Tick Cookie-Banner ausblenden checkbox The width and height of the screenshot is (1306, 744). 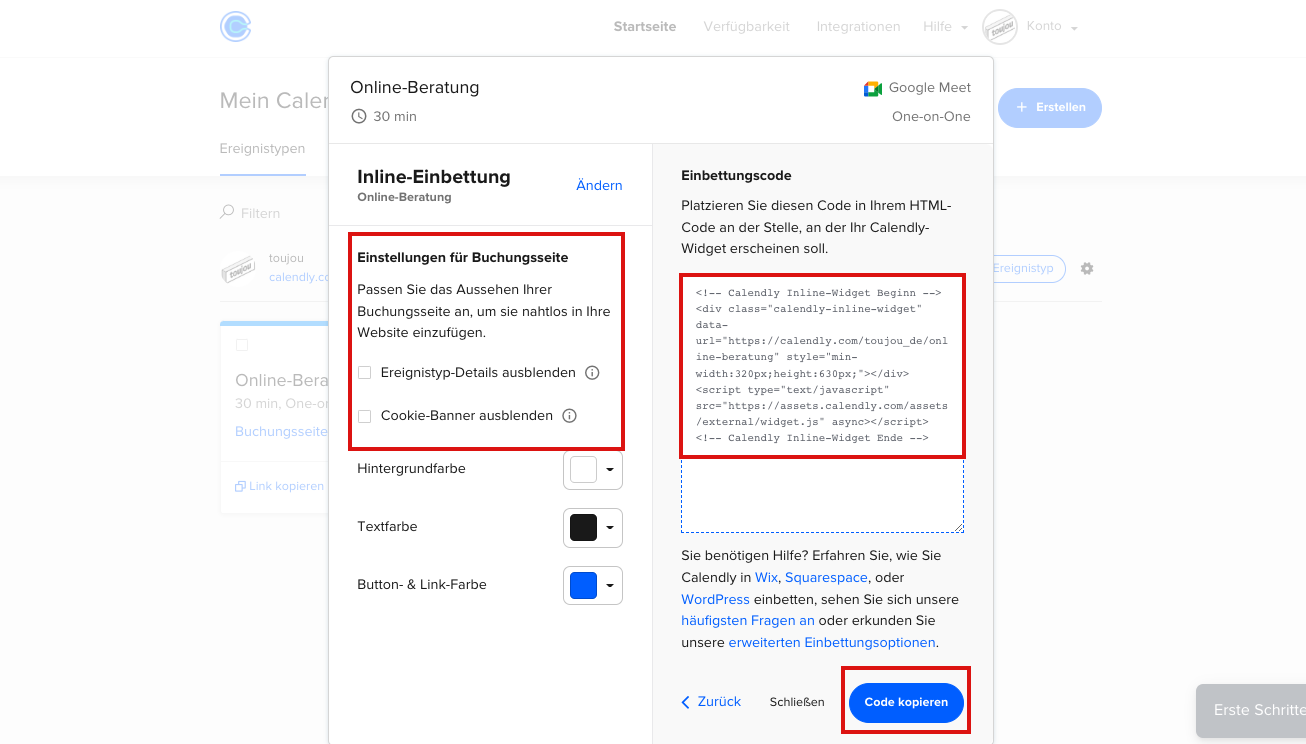(365, 416)
